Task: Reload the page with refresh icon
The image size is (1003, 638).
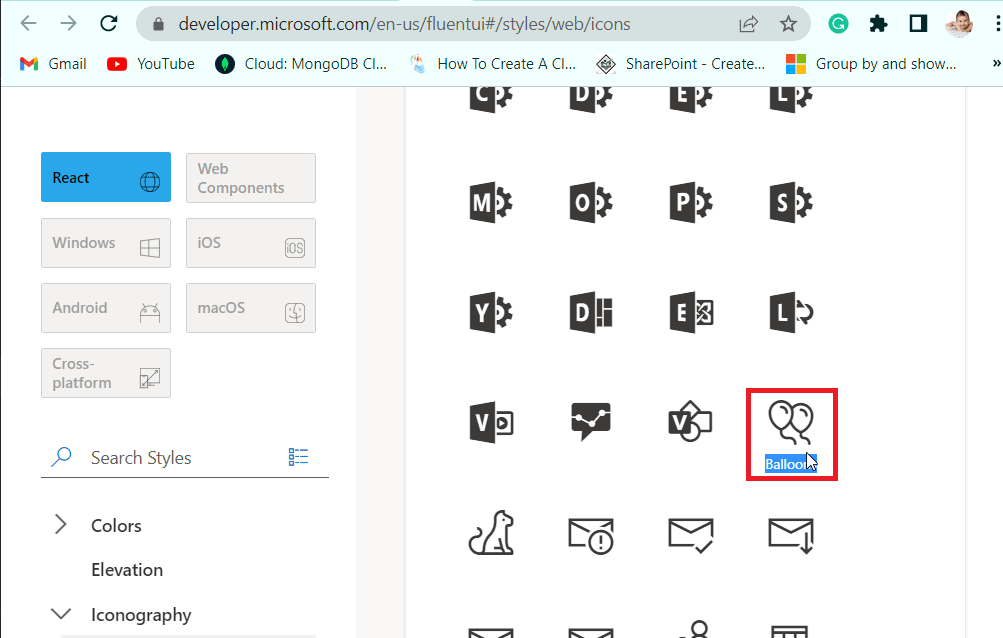Action: point(109,24)
